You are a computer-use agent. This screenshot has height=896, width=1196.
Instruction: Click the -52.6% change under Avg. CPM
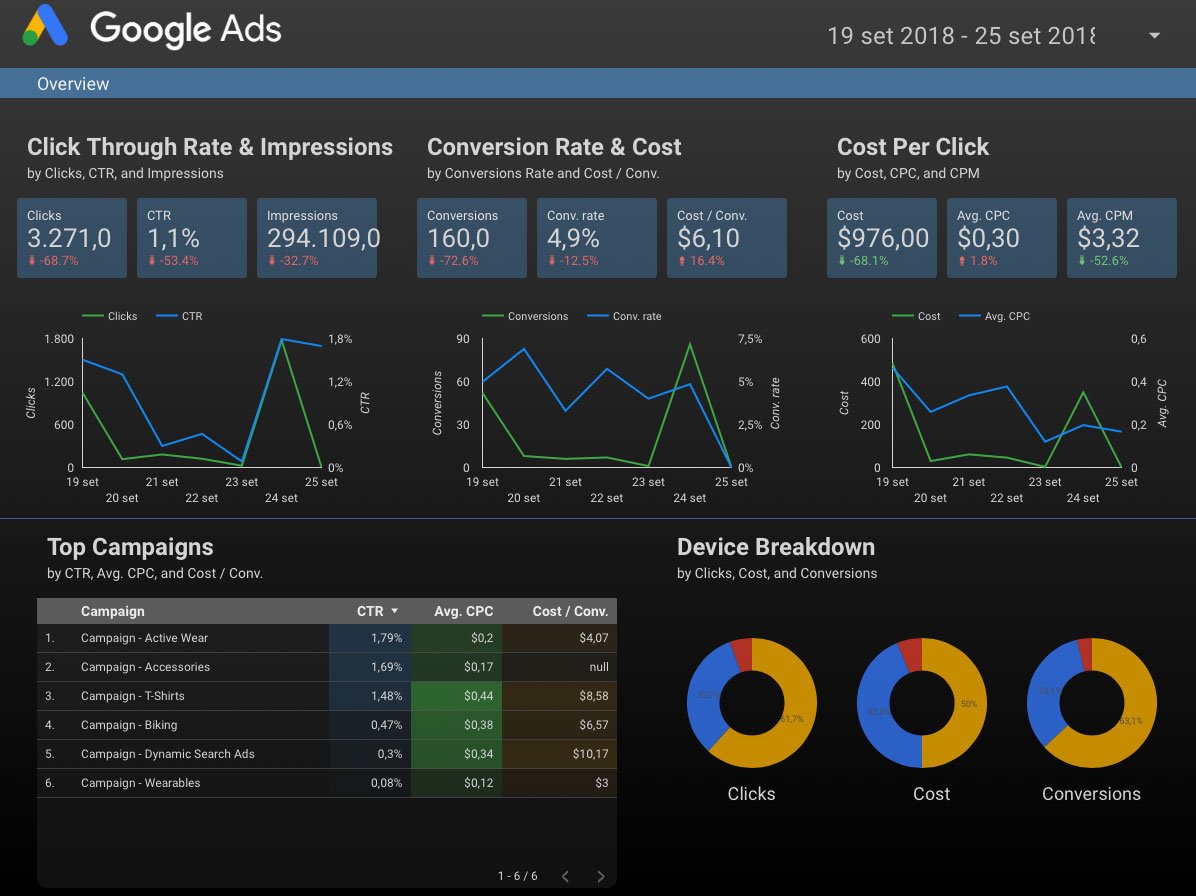(1102, 261)
